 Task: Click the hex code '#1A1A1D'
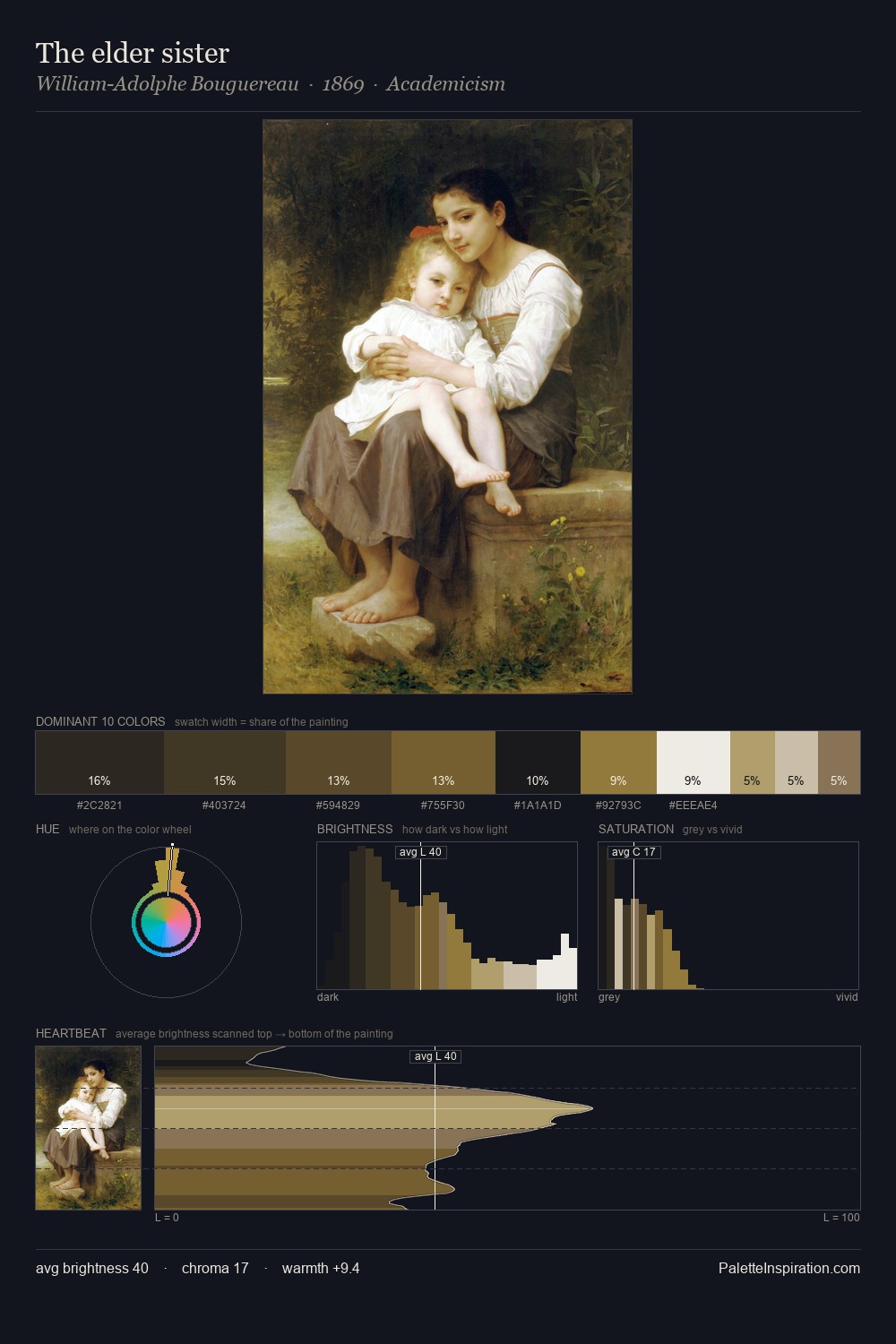538,806
